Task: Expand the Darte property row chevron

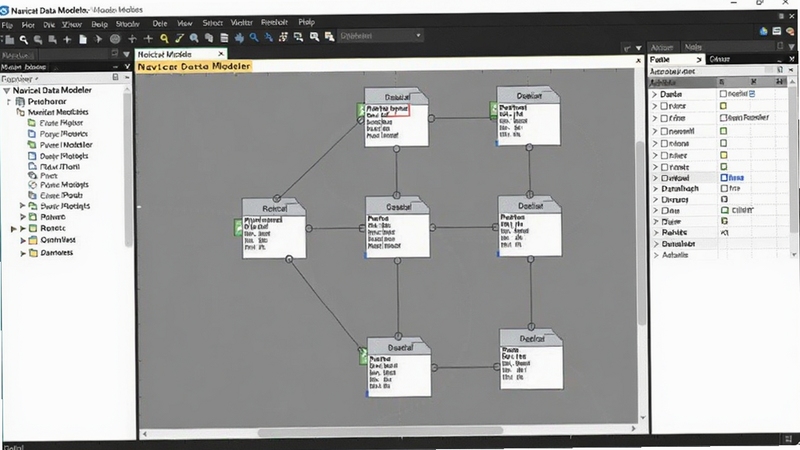Action: coord(655,94)
